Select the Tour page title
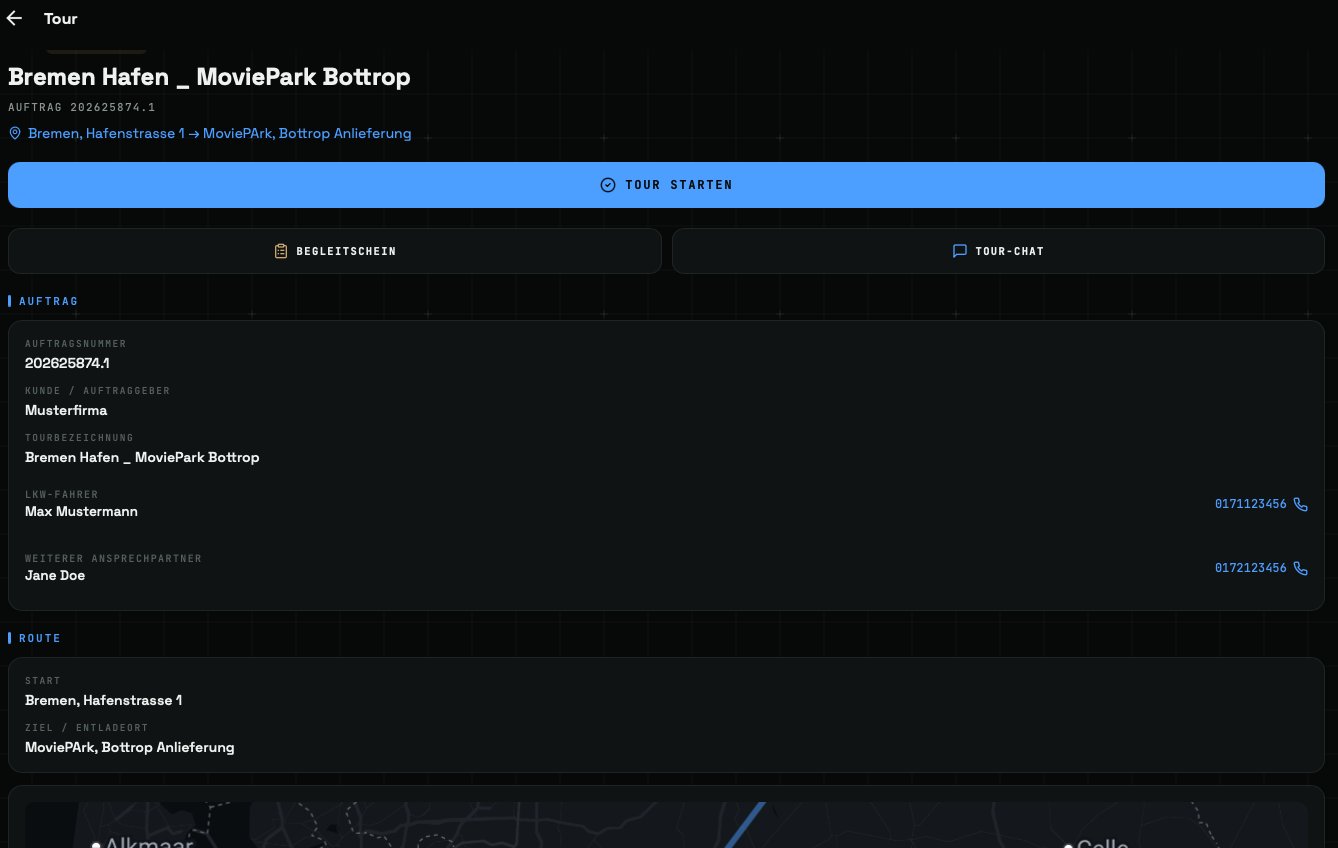 coord(60,18)
